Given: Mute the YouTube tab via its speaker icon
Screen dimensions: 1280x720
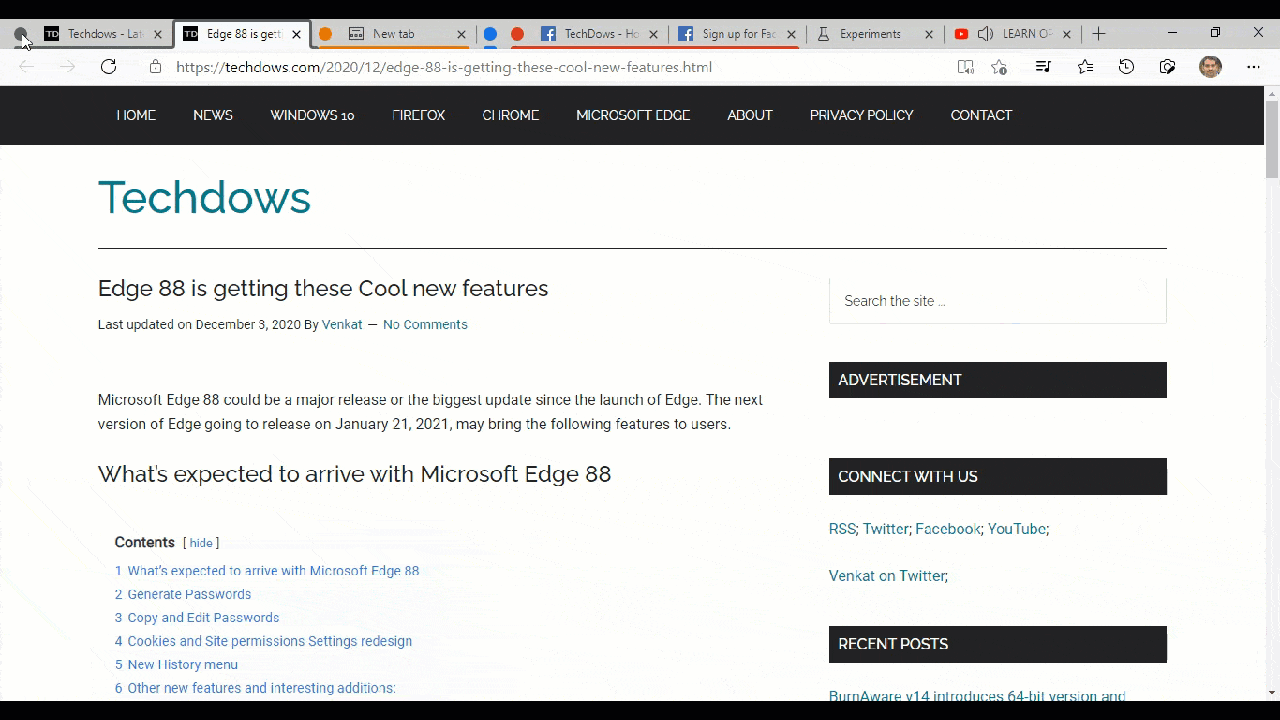Looking at the screenshot, I should pyautogui.click(x=985, y=34).
